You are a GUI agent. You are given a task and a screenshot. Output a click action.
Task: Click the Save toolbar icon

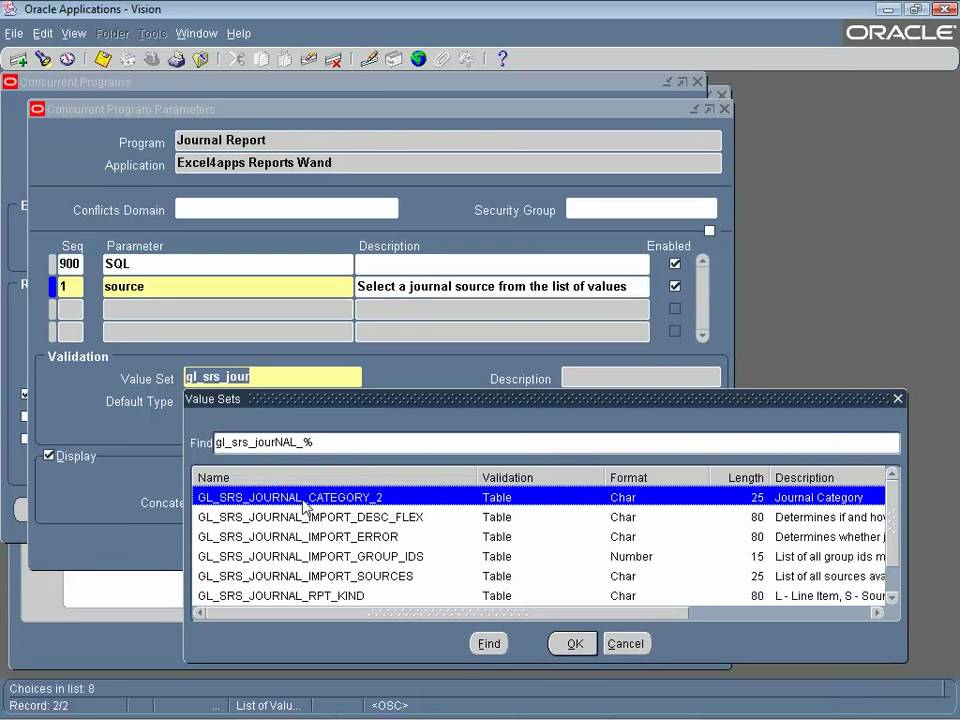click(103, 59)
